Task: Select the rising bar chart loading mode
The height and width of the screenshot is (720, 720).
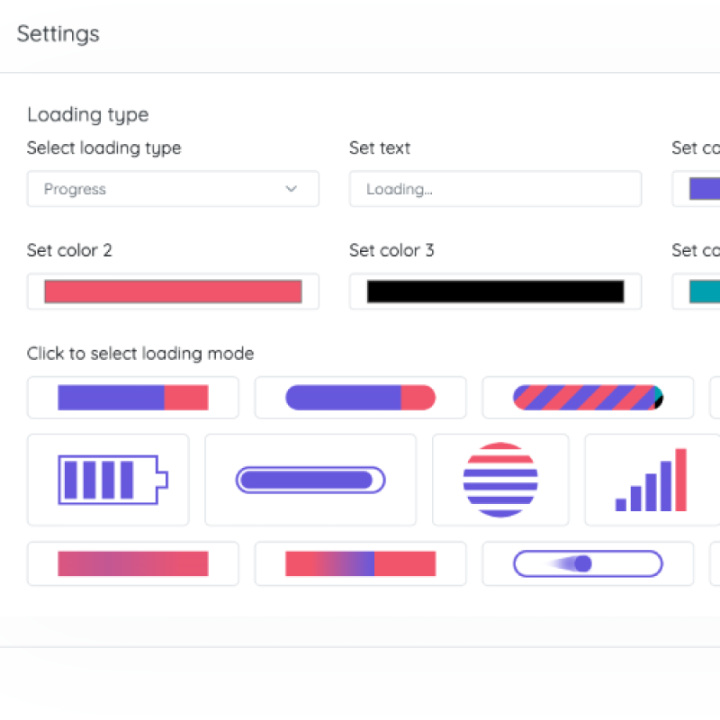Action: [x=651, y=480]
